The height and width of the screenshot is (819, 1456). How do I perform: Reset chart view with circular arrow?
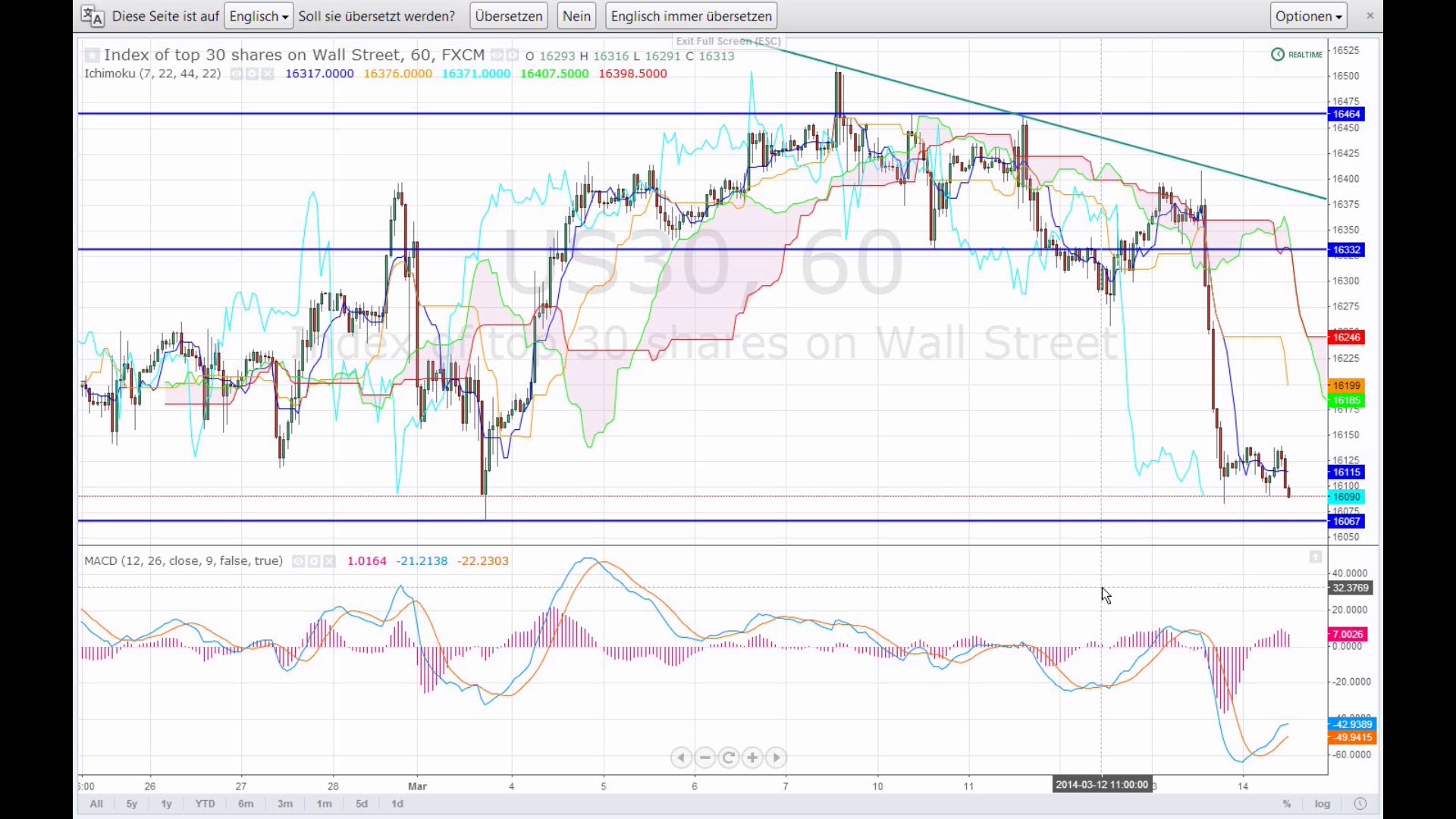coord(729,758)
